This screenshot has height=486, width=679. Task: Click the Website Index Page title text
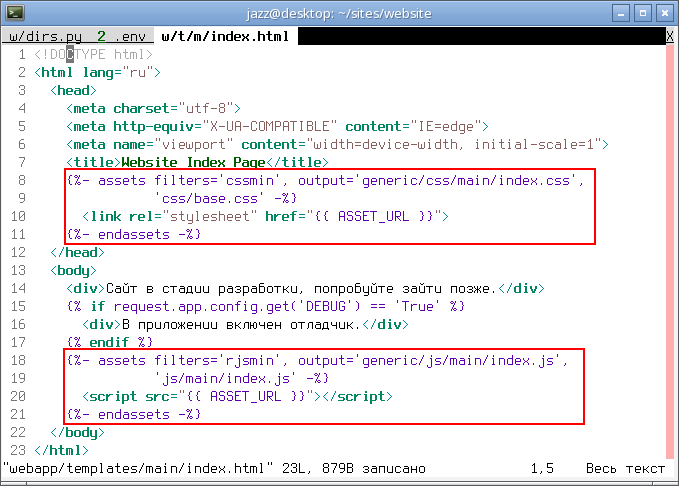point(193,162)
